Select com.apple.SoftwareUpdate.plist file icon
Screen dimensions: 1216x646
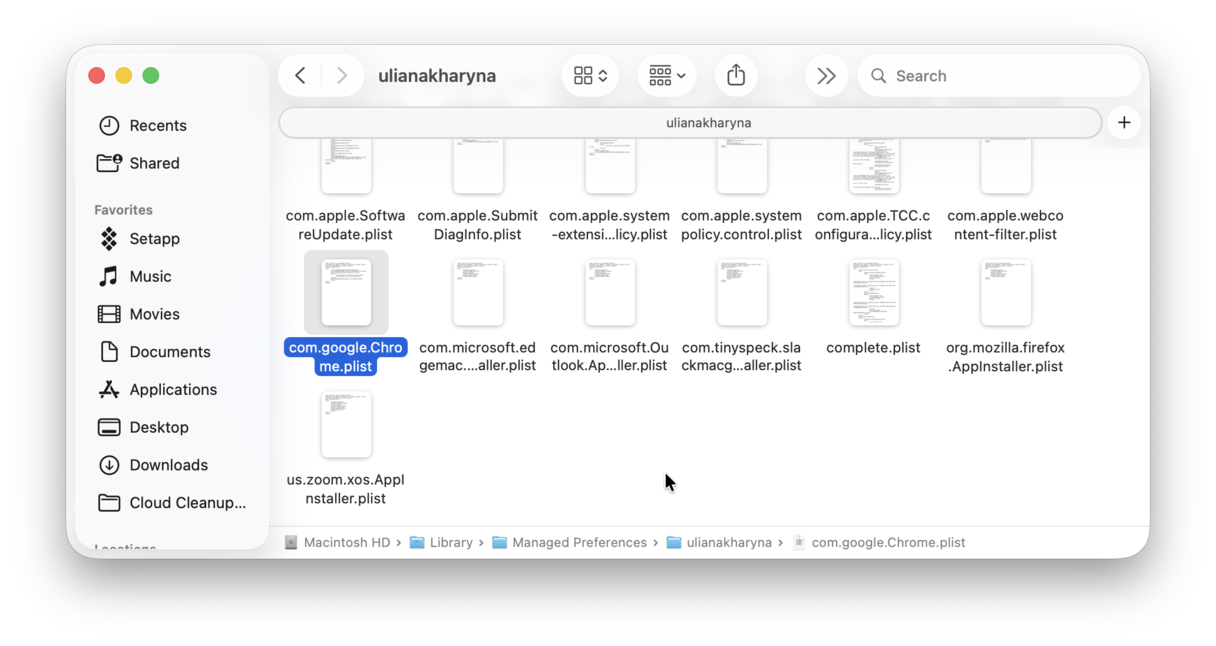click(x=346, y=167)
